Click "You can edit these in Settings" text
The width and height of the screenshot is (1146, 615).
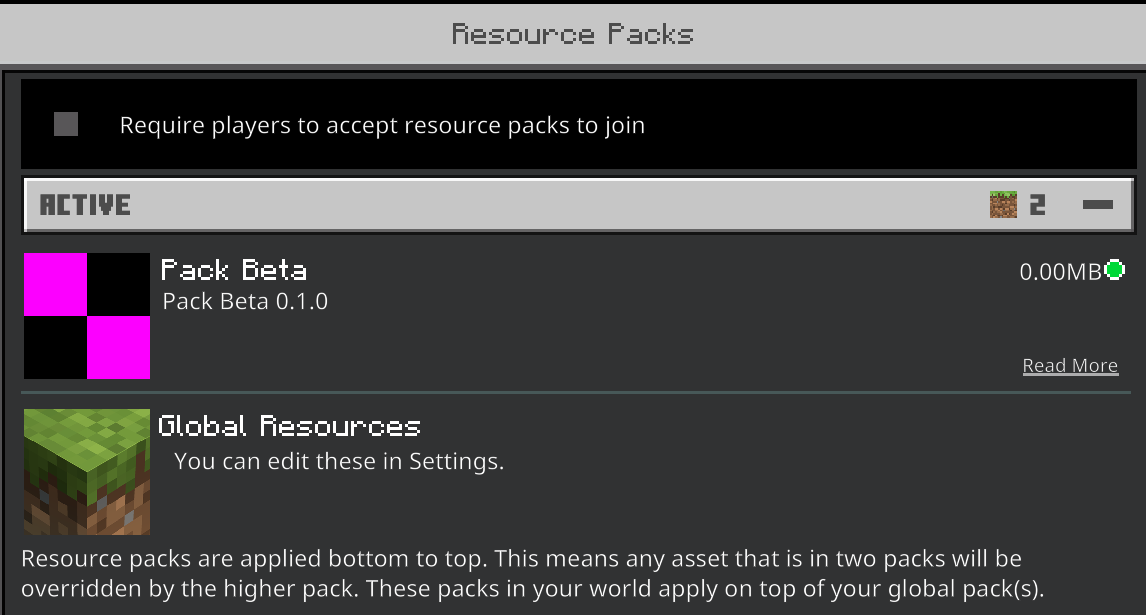click(x=339, y=461)
